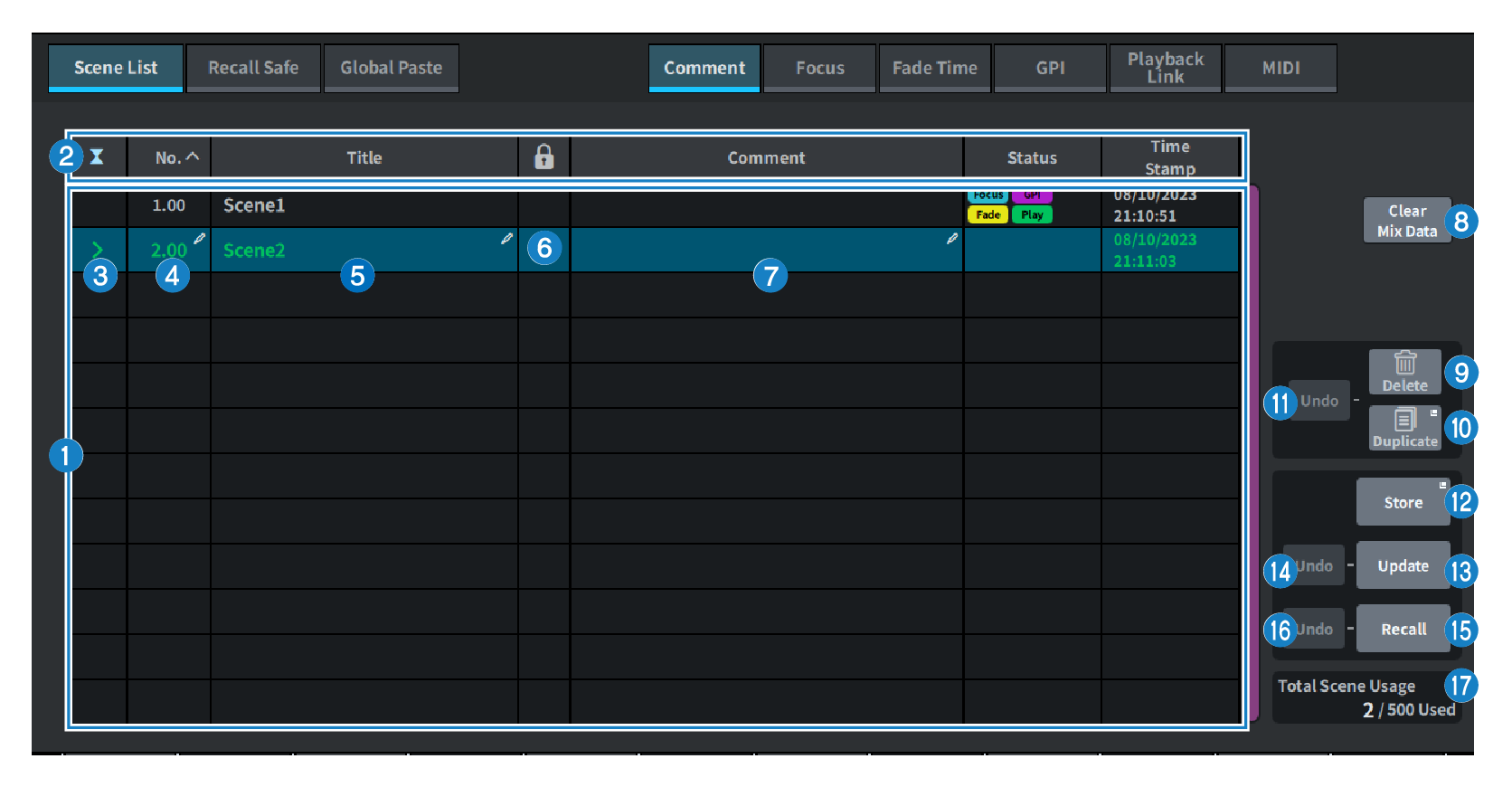Click the pencil icon beside scene number 2.00
The height and width of the screenshot is (787, 1512).
[199, 239]
